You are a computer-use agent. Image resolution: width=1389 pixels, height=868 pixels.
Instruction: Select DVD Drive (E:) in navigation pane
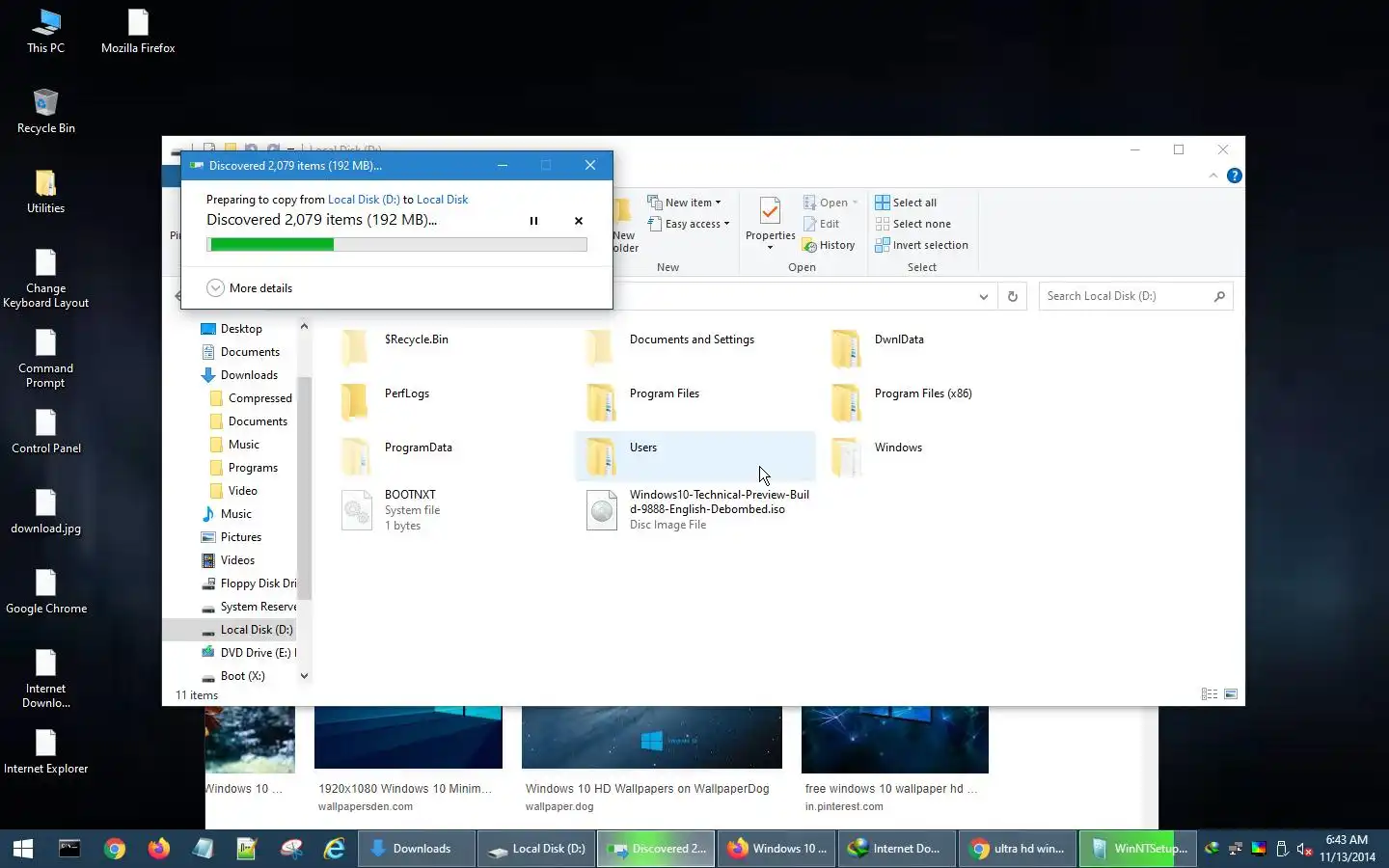tap(249, 653)
